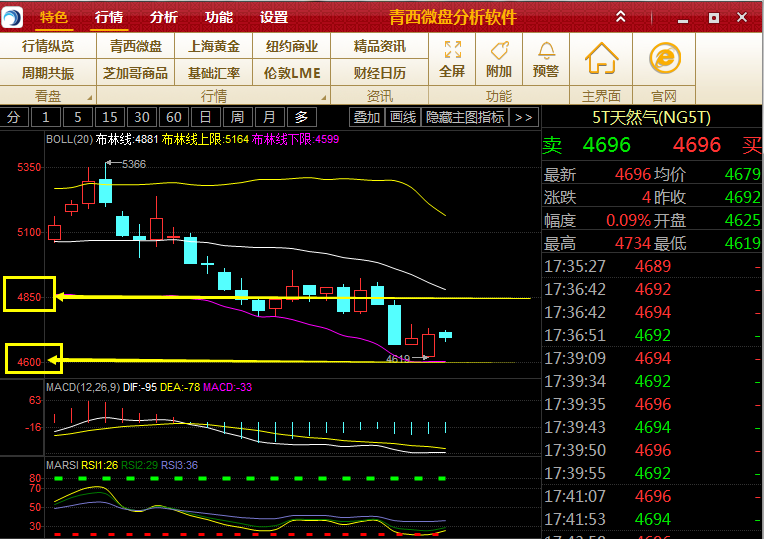The width and height of the screenshot is (764, 539).
Task: Select the 芝加哥商品 market
Action: [135, 73]
